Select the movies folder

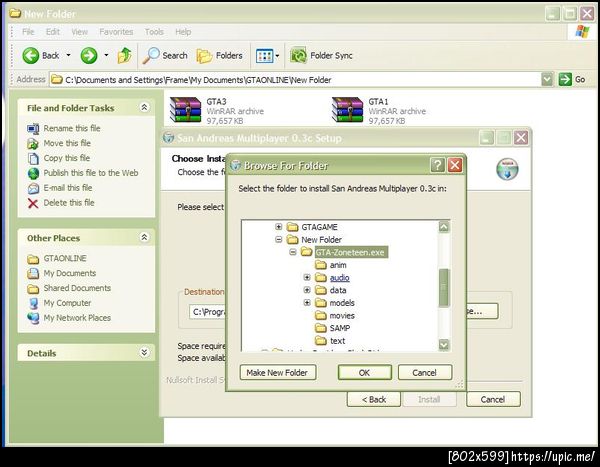[x=342, y=316]
